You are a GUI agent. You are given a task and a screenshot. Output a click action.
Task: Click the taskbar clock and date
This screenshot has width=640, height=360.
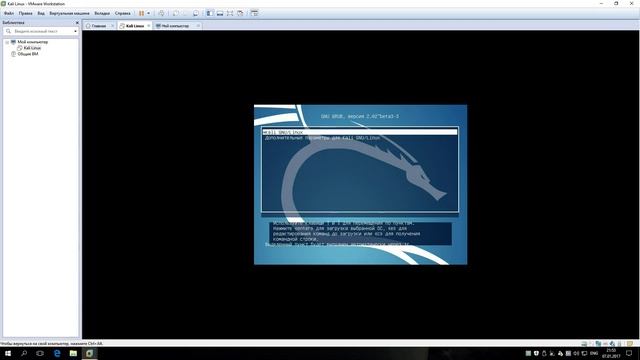[x=611, y=353]
